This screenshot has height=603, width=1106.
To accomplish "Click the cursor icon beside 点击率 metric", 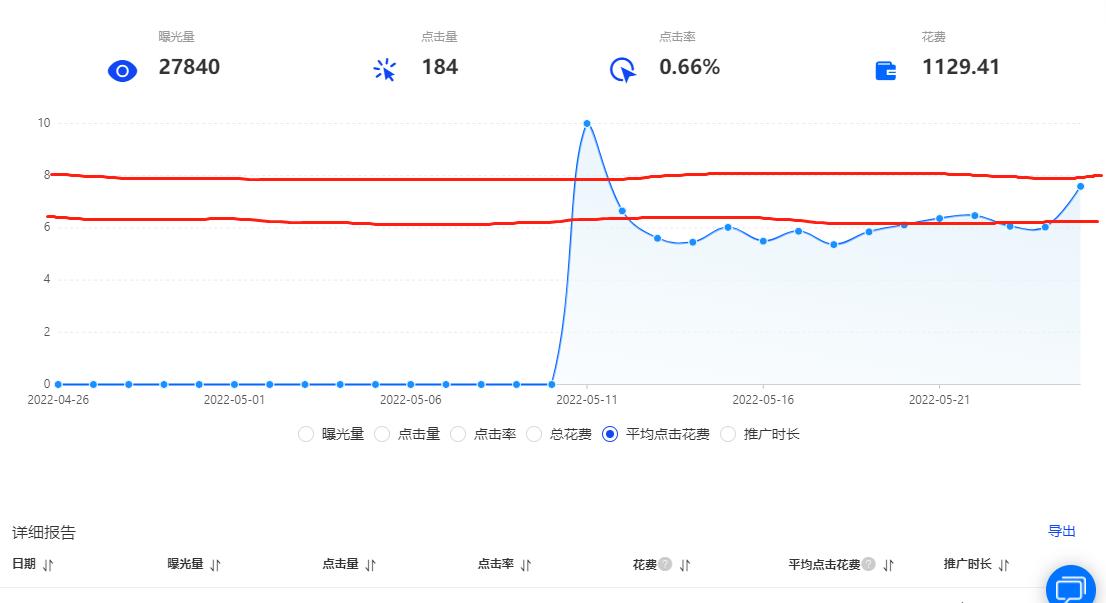I will [621, 70].
